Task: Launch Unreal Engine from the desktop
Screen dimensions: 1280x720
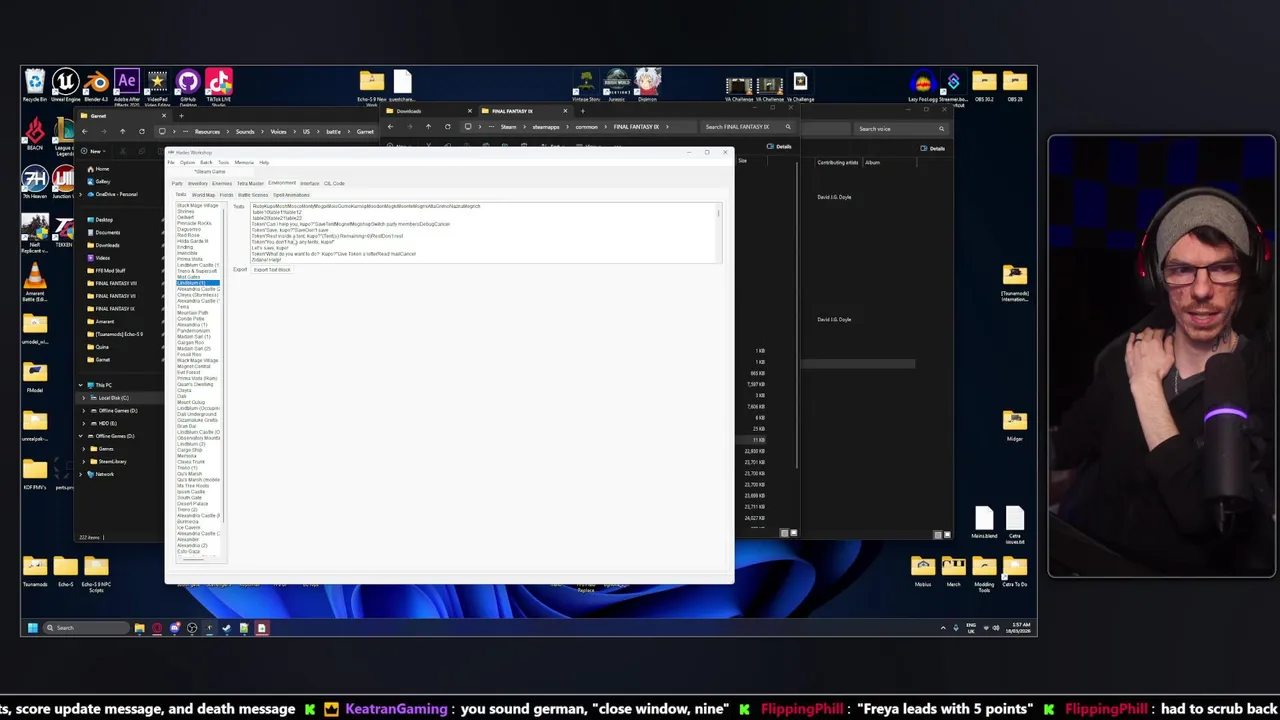Action: click(65, 86)
